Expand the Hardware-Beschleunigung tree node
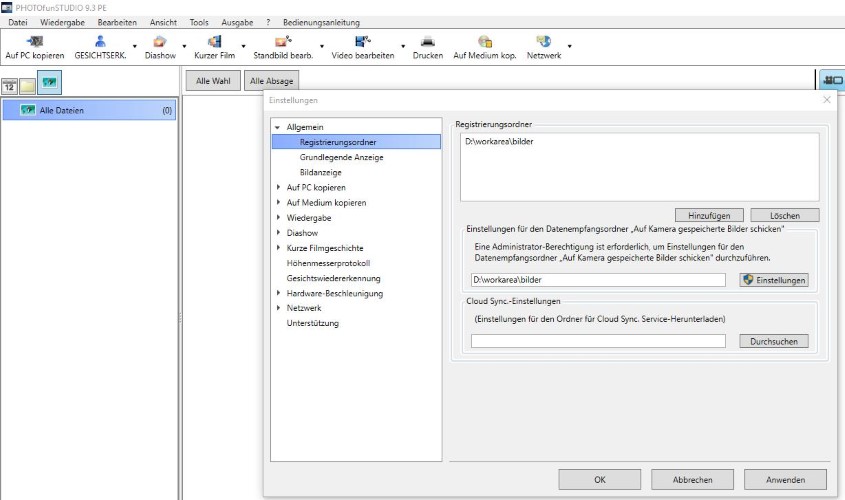 (x=278, y=293)
